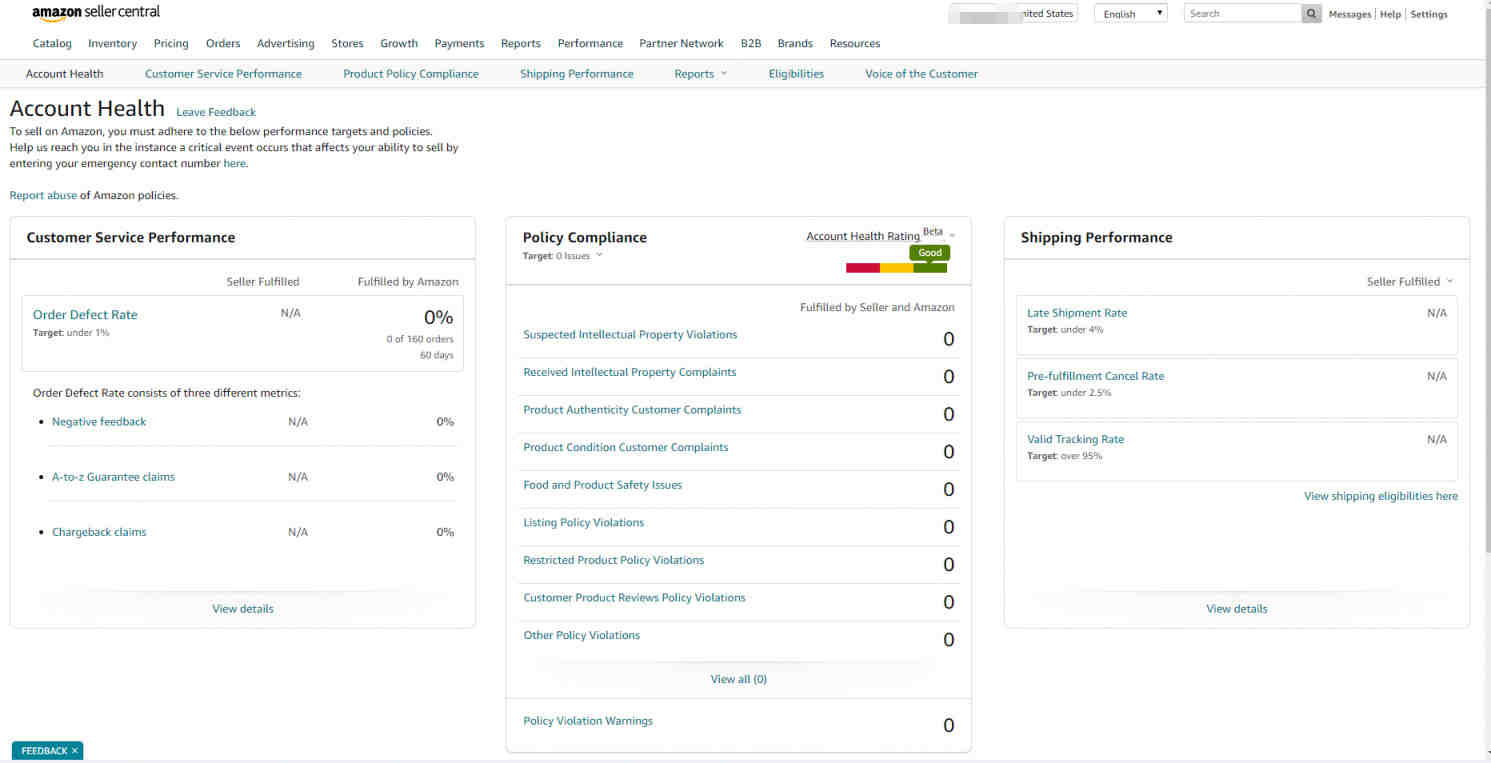This screenshot has width=1491, height=763.
Task: Click the Good rating badge
Action: pos(930,253)
